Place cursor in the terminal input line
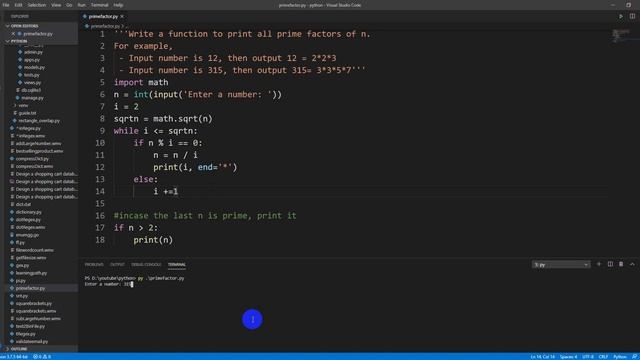The image size is (640, 360). pos(109,284)
